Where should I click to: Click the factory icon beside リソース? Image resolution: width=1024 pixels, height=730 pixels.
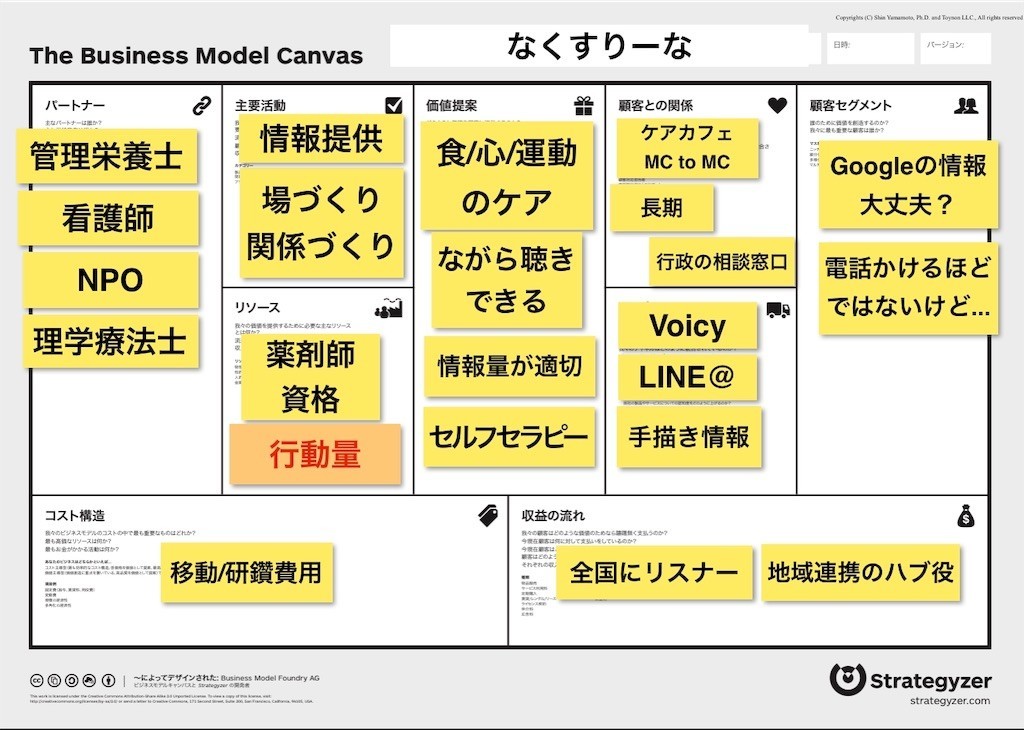[389, 308]
